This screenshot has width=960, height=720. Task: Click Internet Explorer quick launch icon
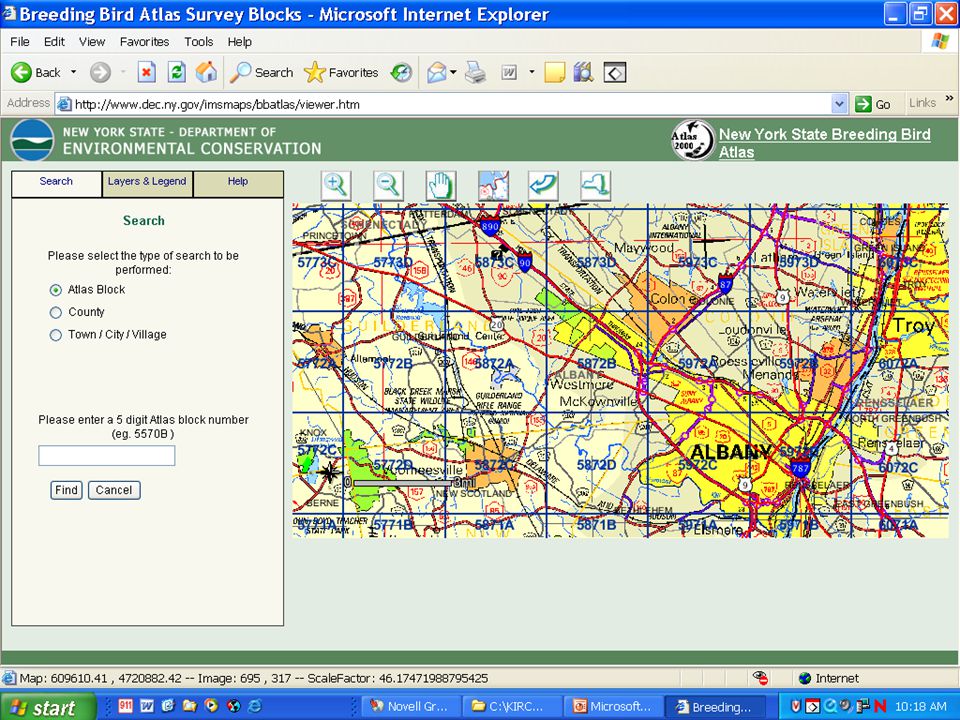(255, 706)
